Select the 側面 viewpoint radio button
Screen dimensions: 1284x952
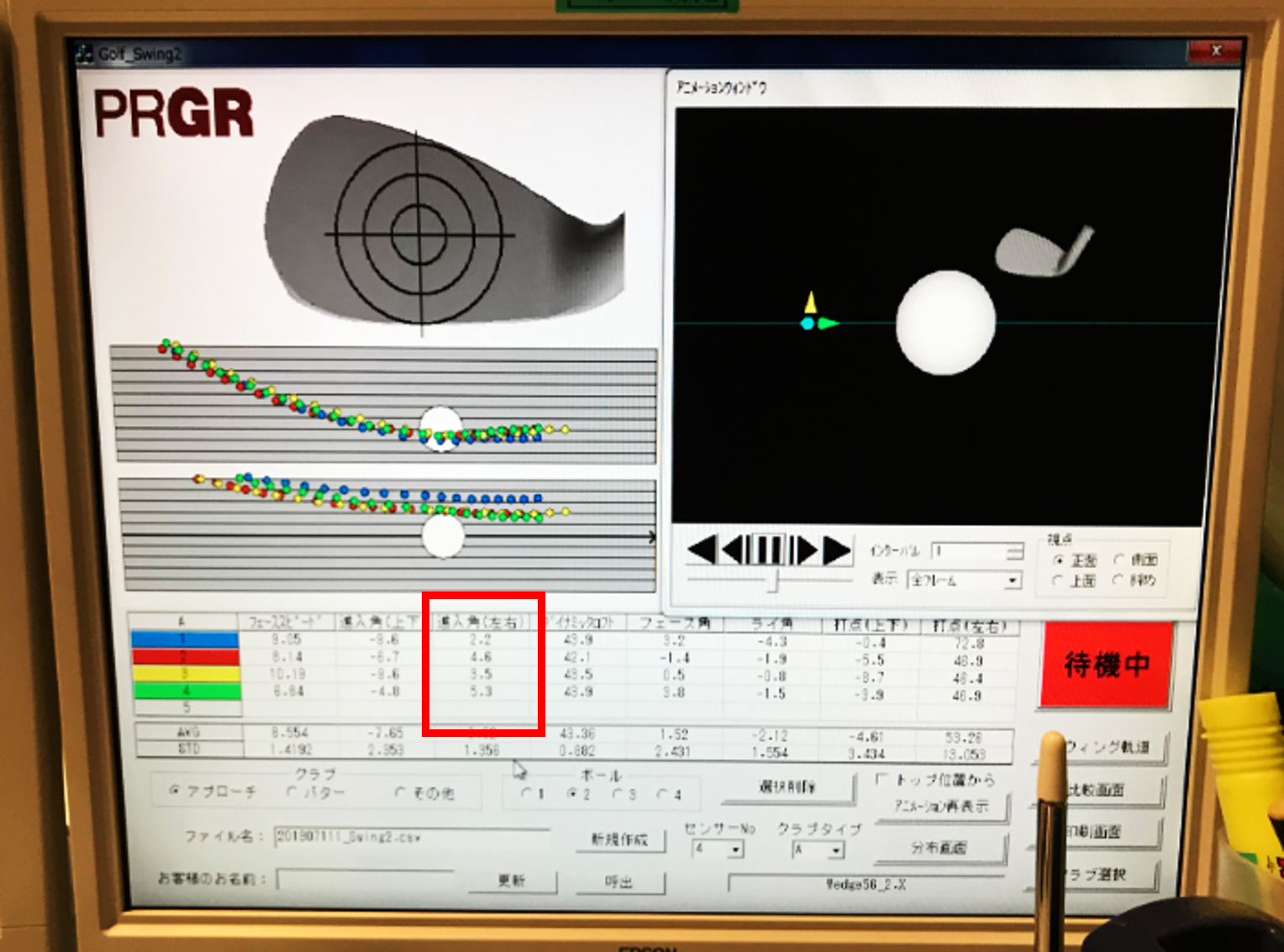tap(1119, 559)
